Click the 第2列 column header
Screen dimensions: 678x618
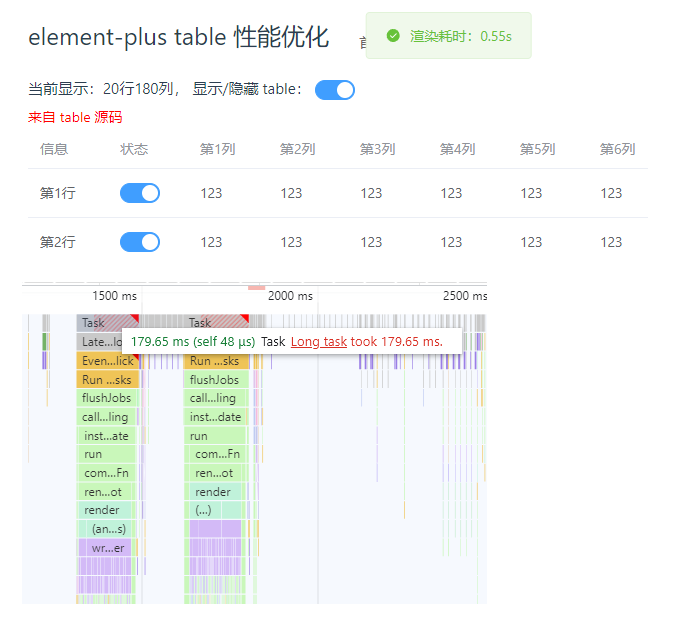coord(297,149)
